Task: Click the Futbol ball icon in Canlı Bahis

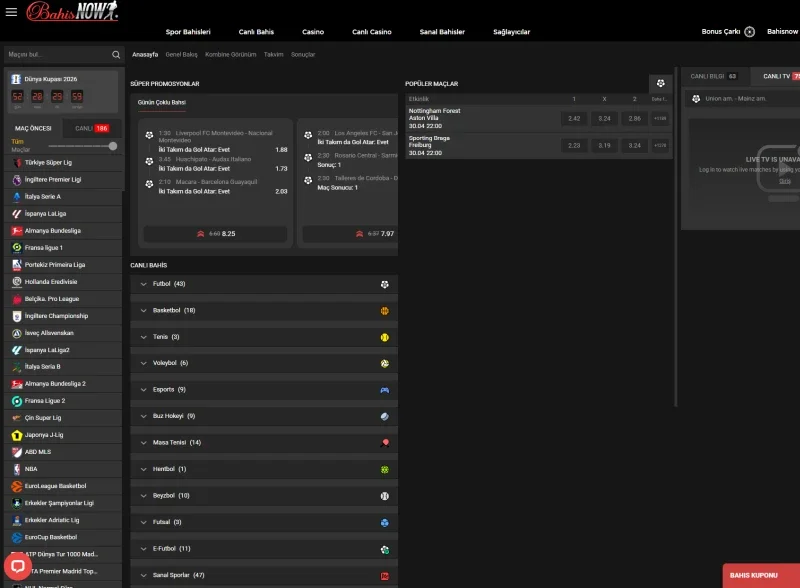Action: pos(385,284)
